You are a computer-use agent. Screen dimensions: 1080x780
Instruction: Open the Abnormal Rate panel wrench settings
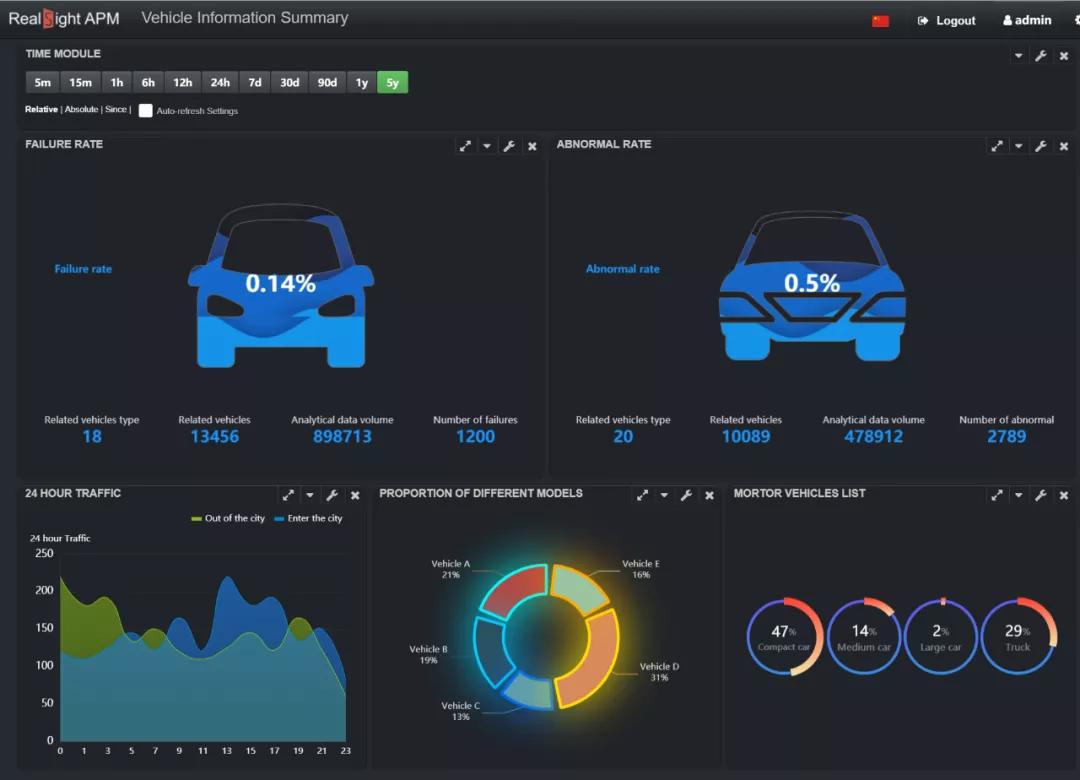tap(1041, 146)
